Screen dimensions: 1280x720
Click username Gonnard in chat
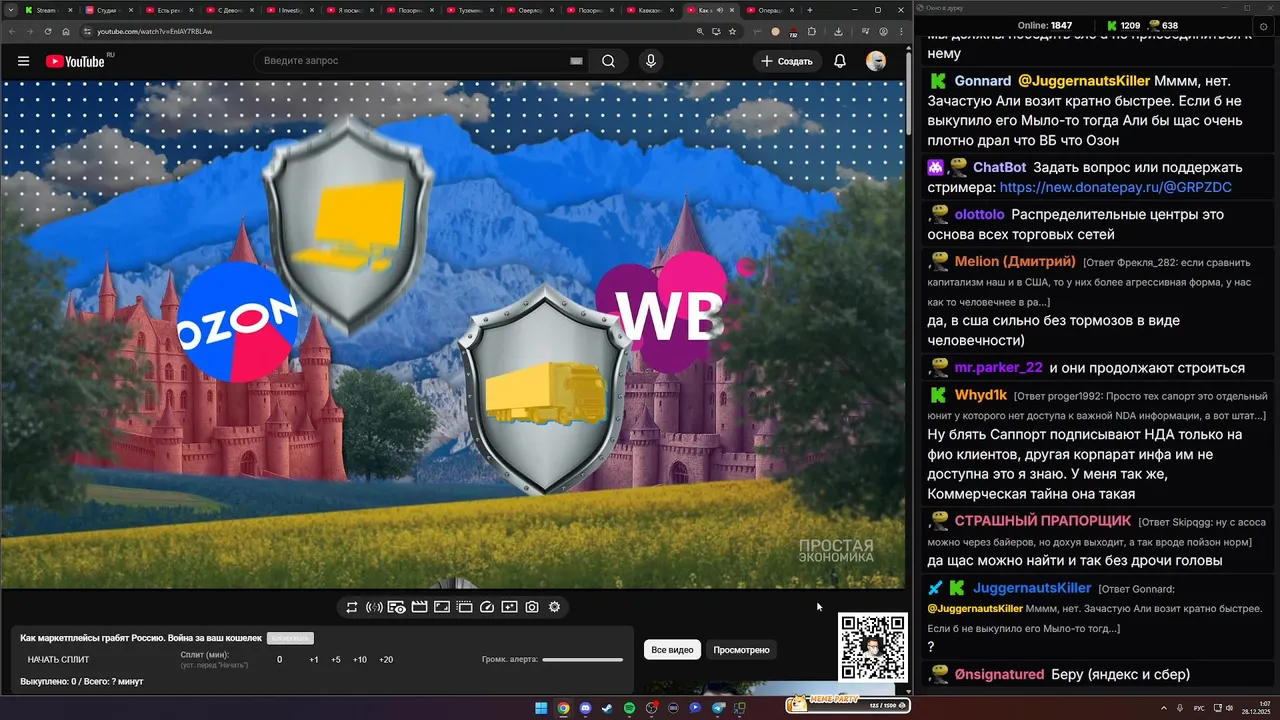[983, 81]
